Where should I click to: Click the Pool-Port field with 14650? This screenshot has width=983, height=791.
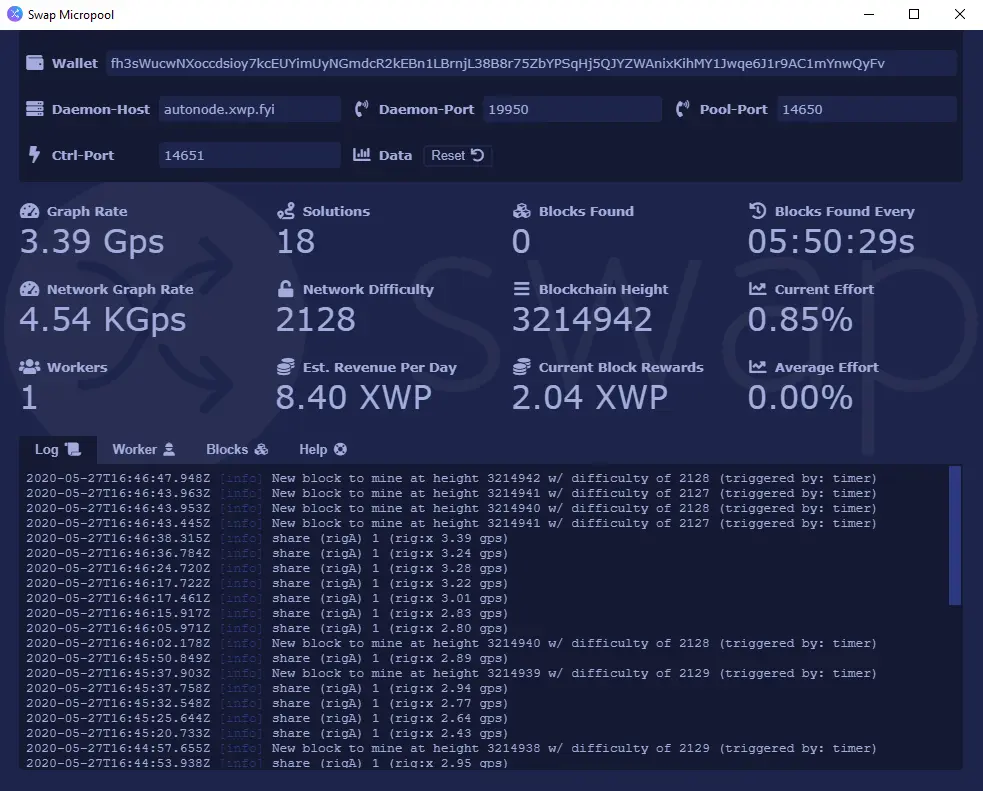click(866, 109)
